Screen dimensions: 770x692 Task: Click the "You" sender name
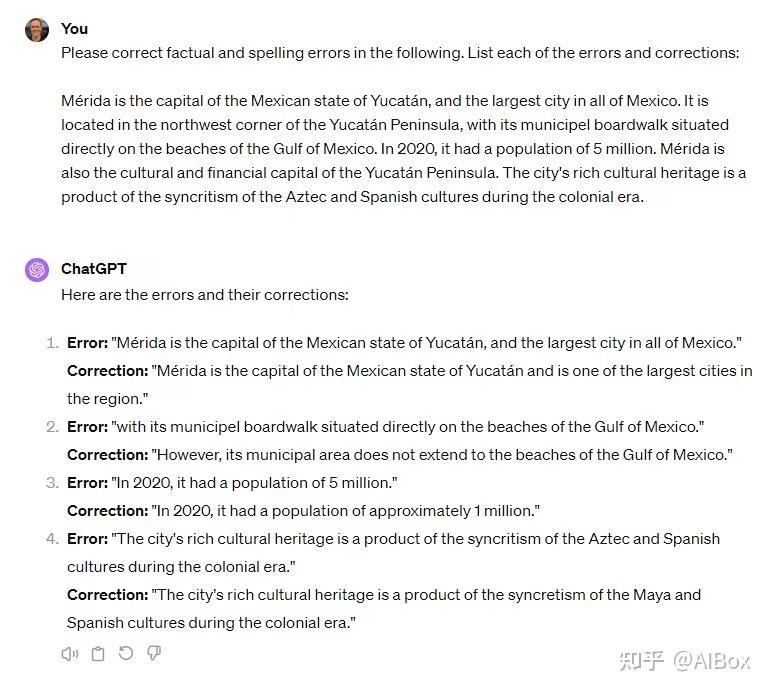pyautogui.click(x=74, y=29)
